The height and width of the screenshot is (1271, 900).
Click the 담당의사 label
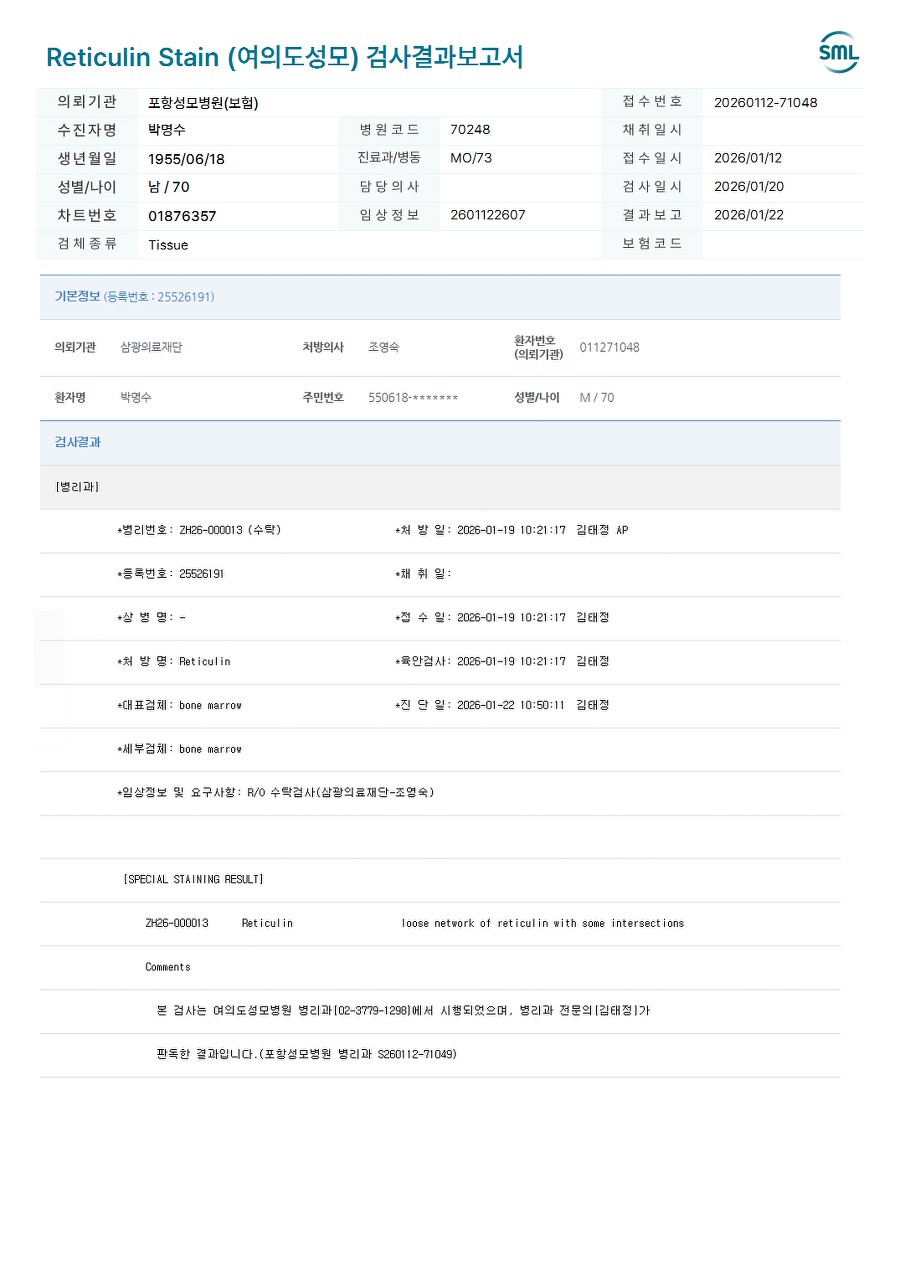coord(389,186)
